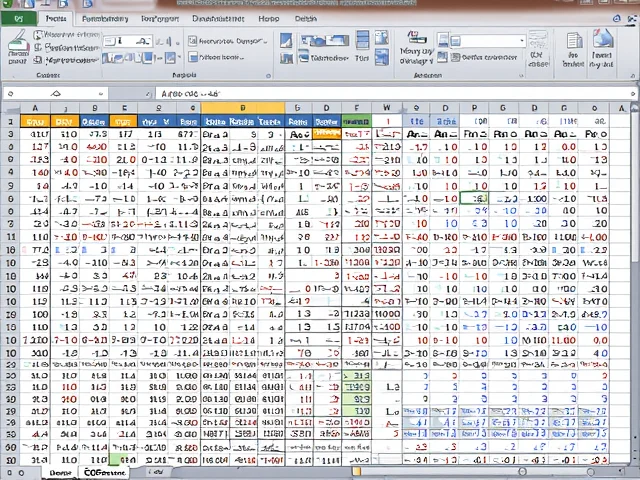Click the large icon at ribbon far right

pyautogui.click(x=602, y=45)
